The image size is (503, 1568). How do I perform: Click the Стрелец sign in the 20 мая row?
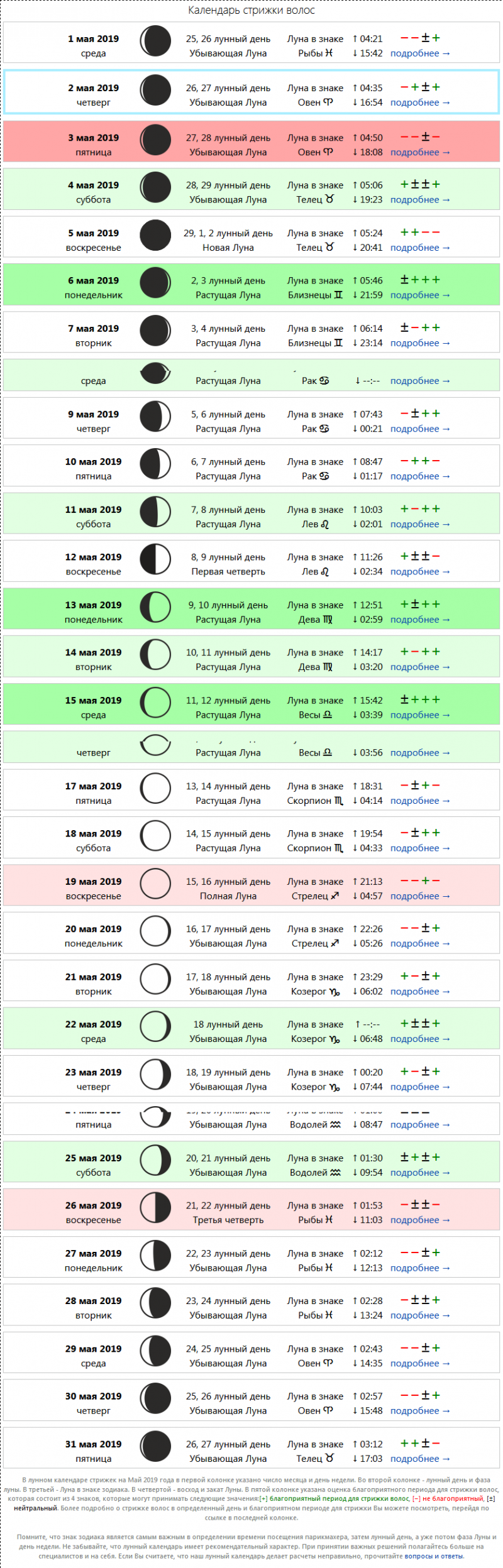(x=316, y=943)
